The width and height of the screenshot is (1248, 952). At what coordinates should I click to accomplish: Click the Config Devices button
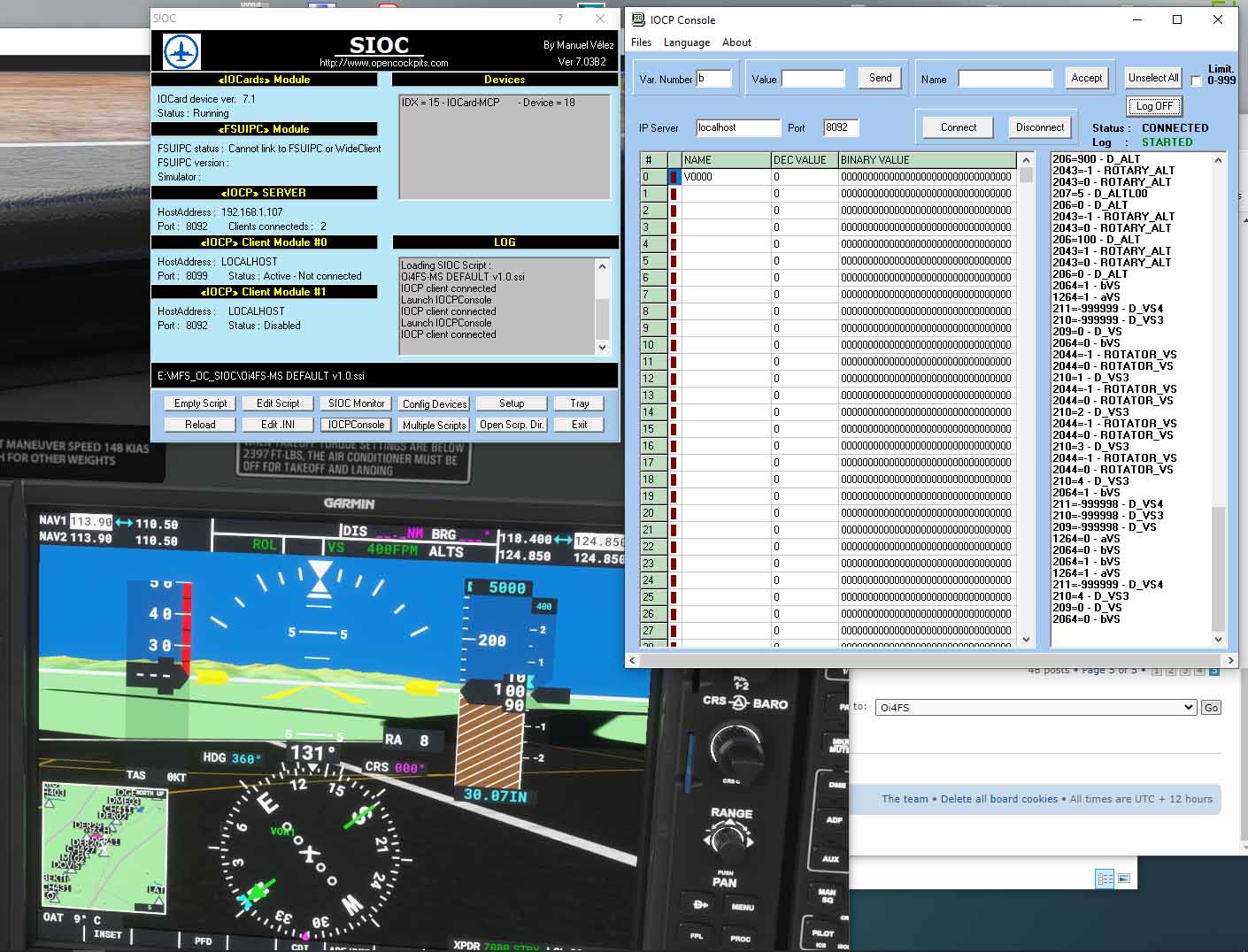435,403
